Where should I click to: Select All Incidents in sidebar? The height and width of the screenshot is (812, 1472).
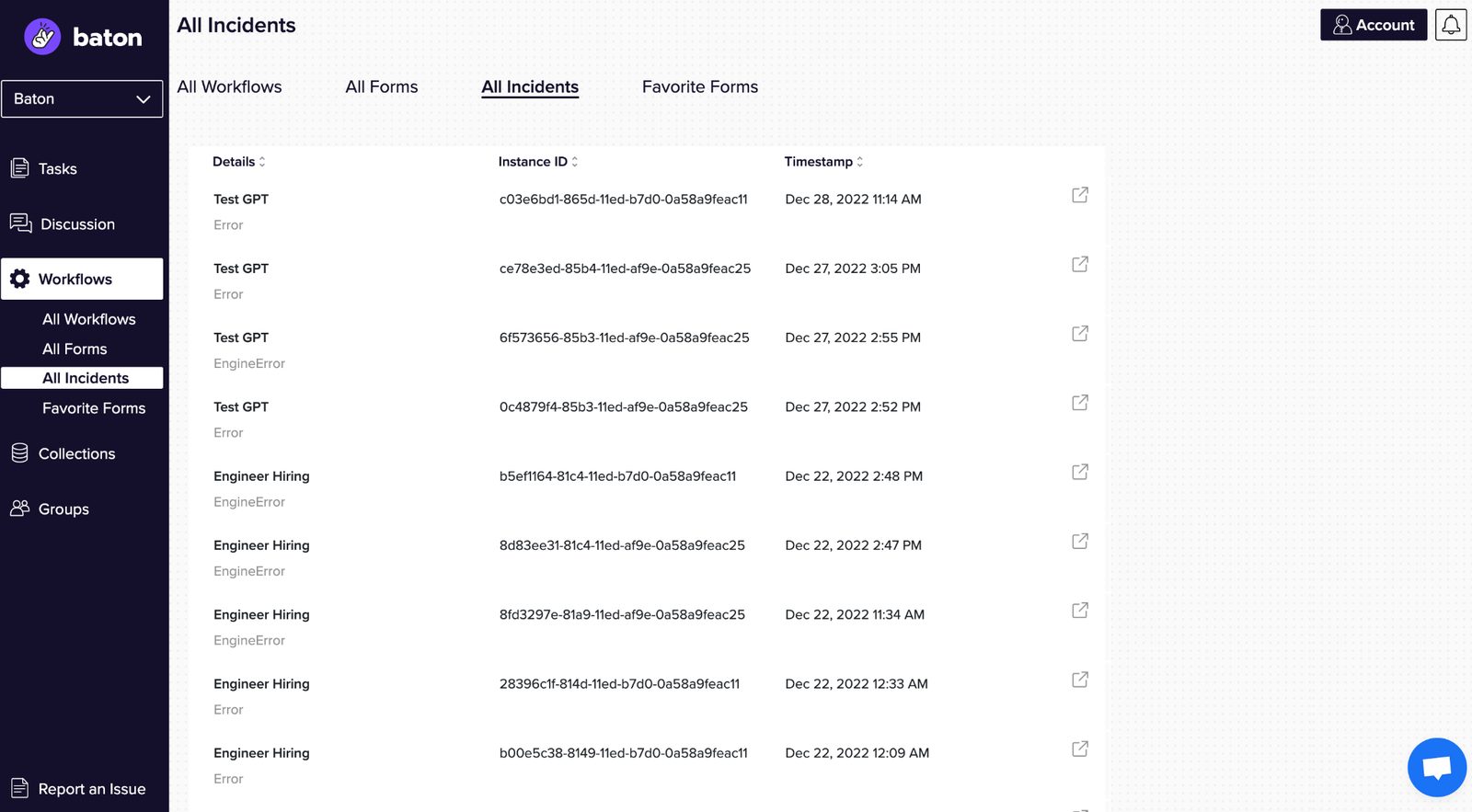(82, 378)
